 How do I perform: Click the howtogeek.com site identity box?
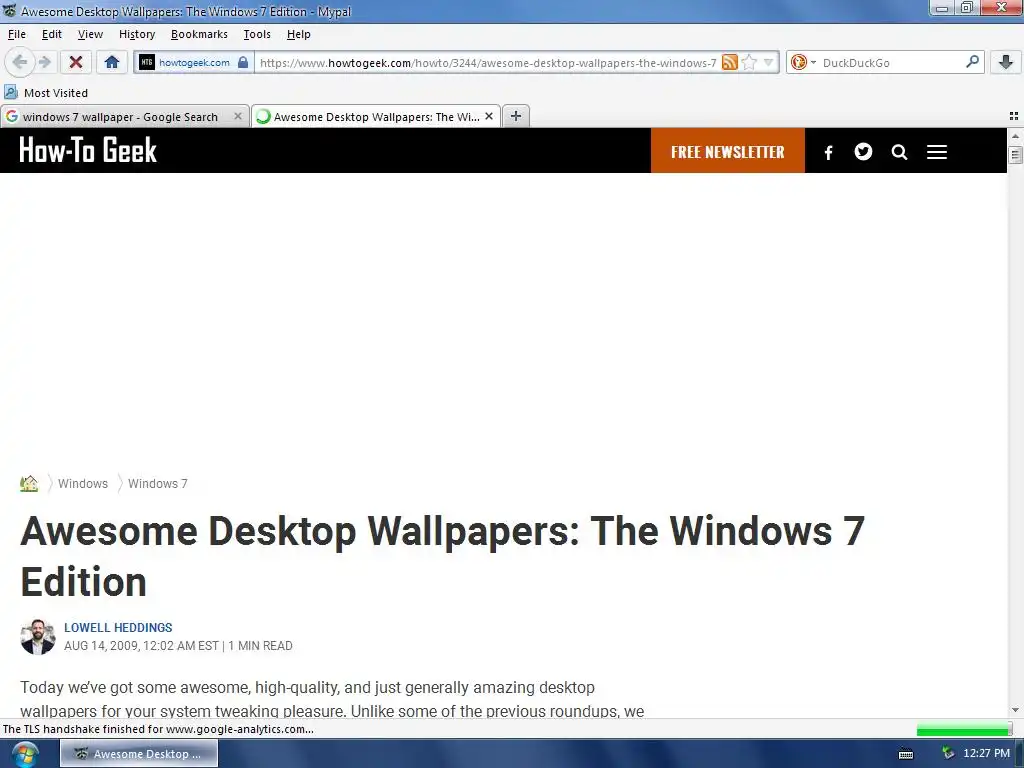pos(194,62)
